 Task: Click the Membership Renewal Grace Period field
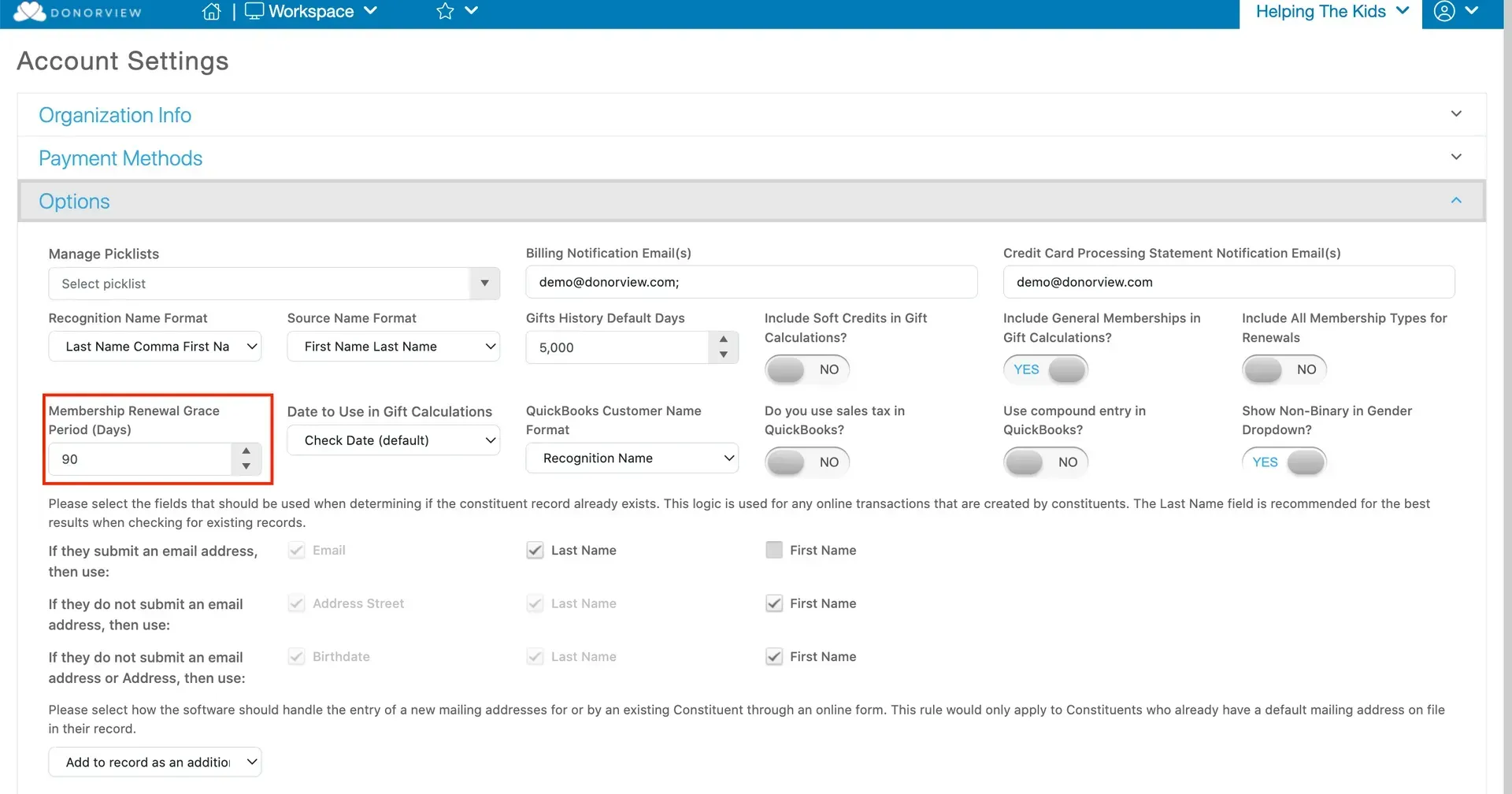(140, 459)
